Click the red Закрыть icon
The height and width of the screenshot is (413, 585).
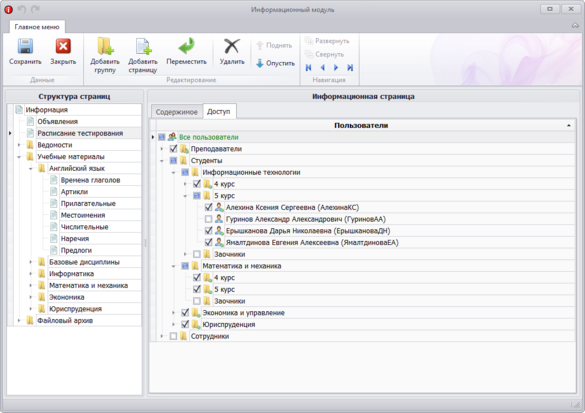point(63,47)
